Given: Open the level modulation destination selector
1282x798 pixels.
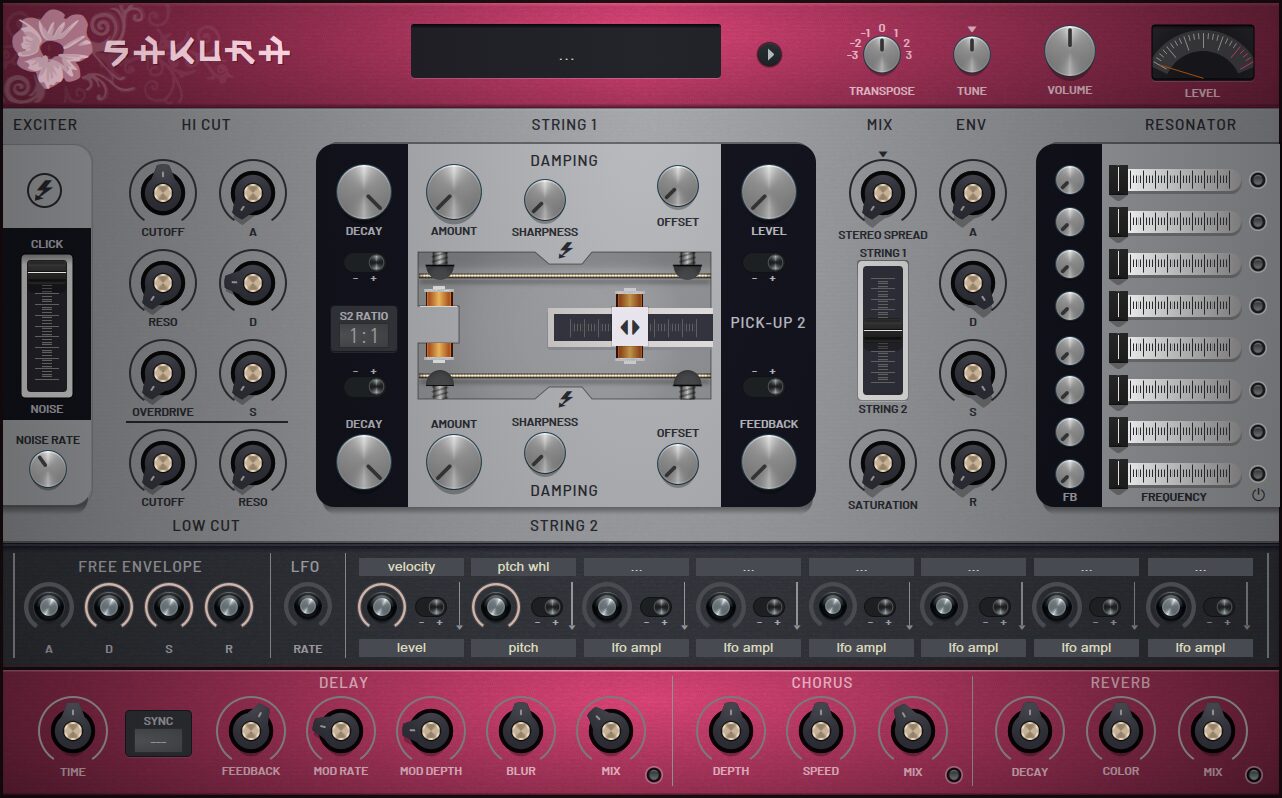Looking at the screenshot, I should click(411, 647).
